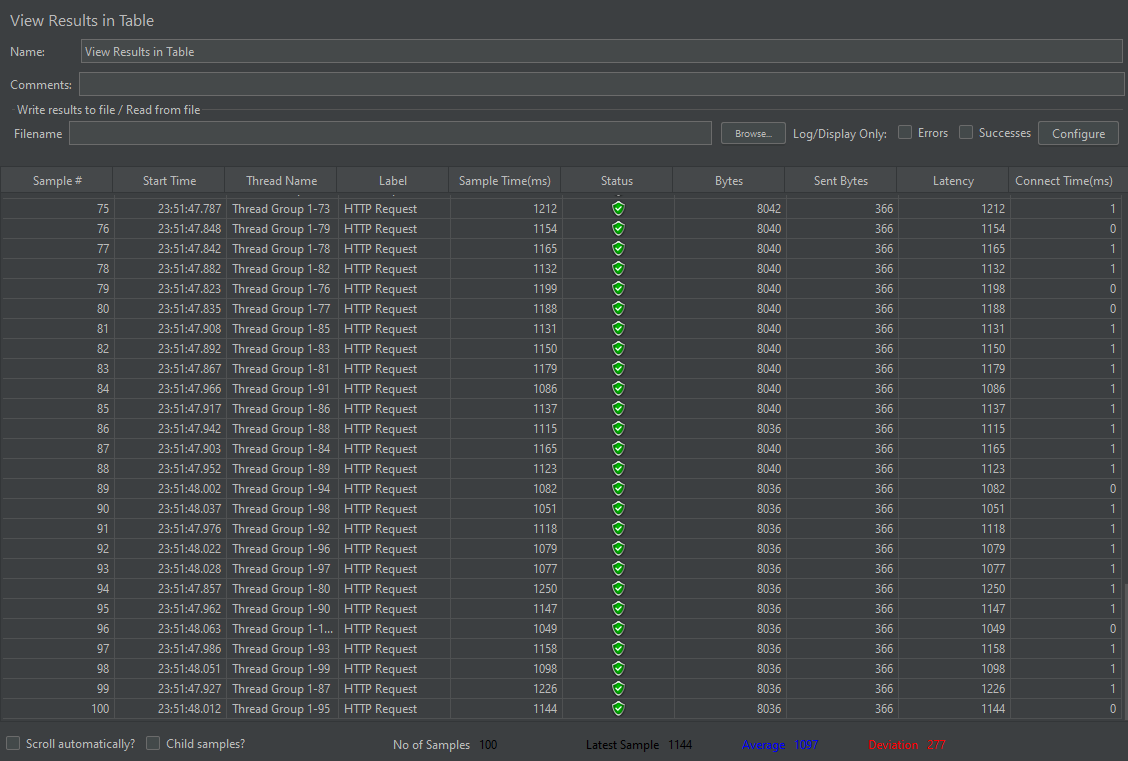Viewport: 1128px width, 761px height.
Task: Click the success icon for sample 94
Action: coord(617,588)
